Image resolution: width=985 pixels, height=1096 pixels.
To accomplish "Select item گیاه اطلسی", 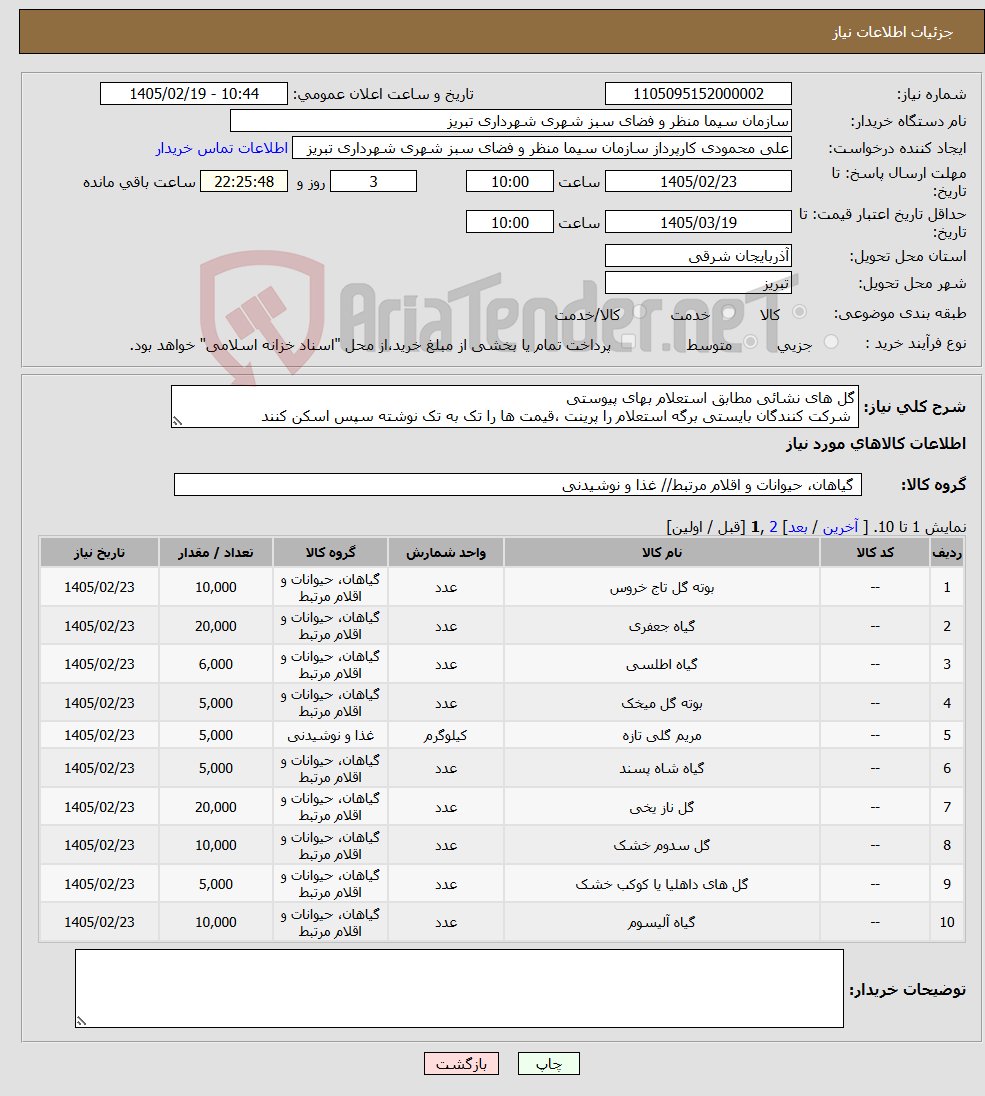I will point(661,665).
